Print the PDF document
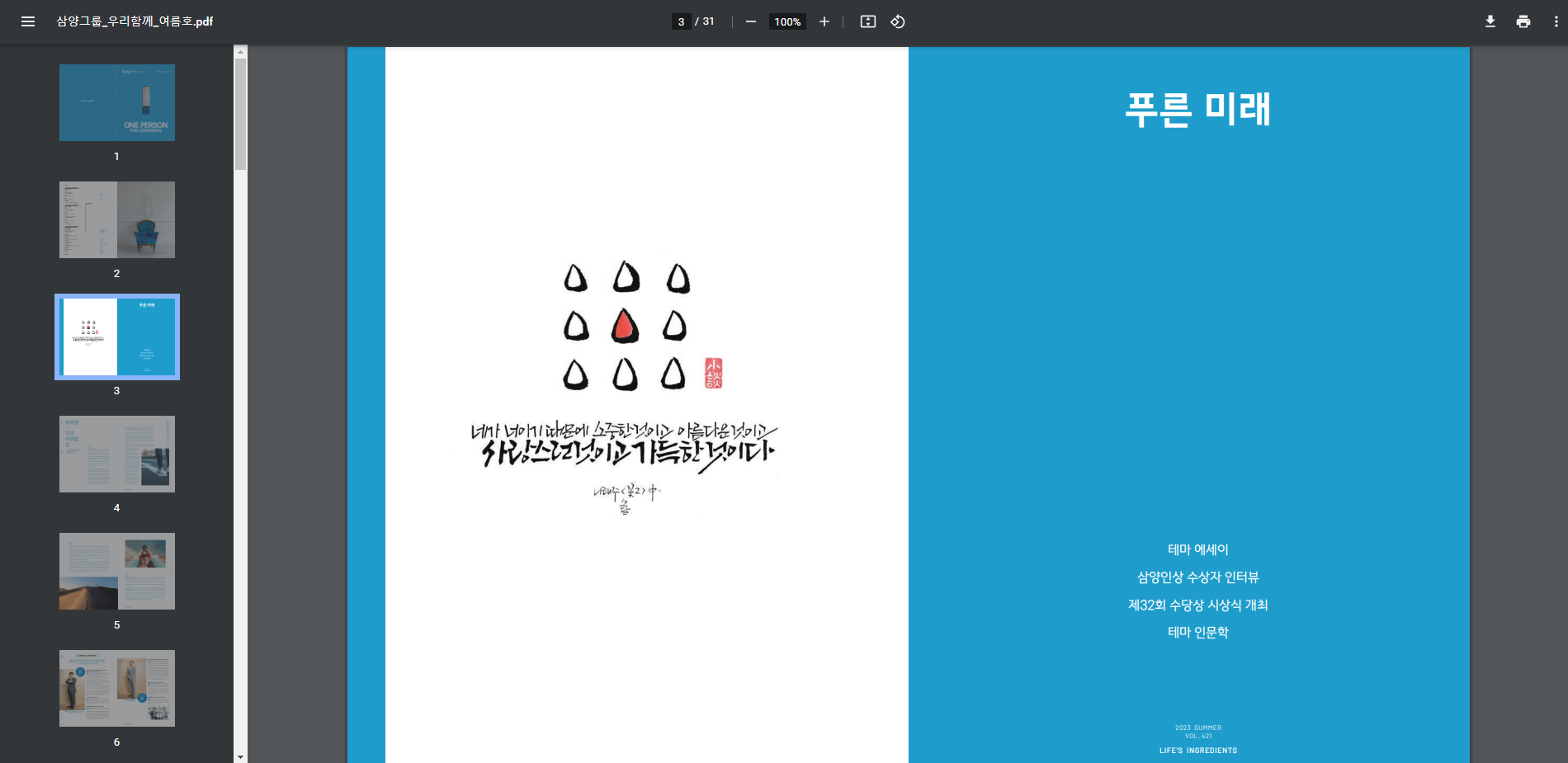1568x763 pixels. tap(1523, 21)
